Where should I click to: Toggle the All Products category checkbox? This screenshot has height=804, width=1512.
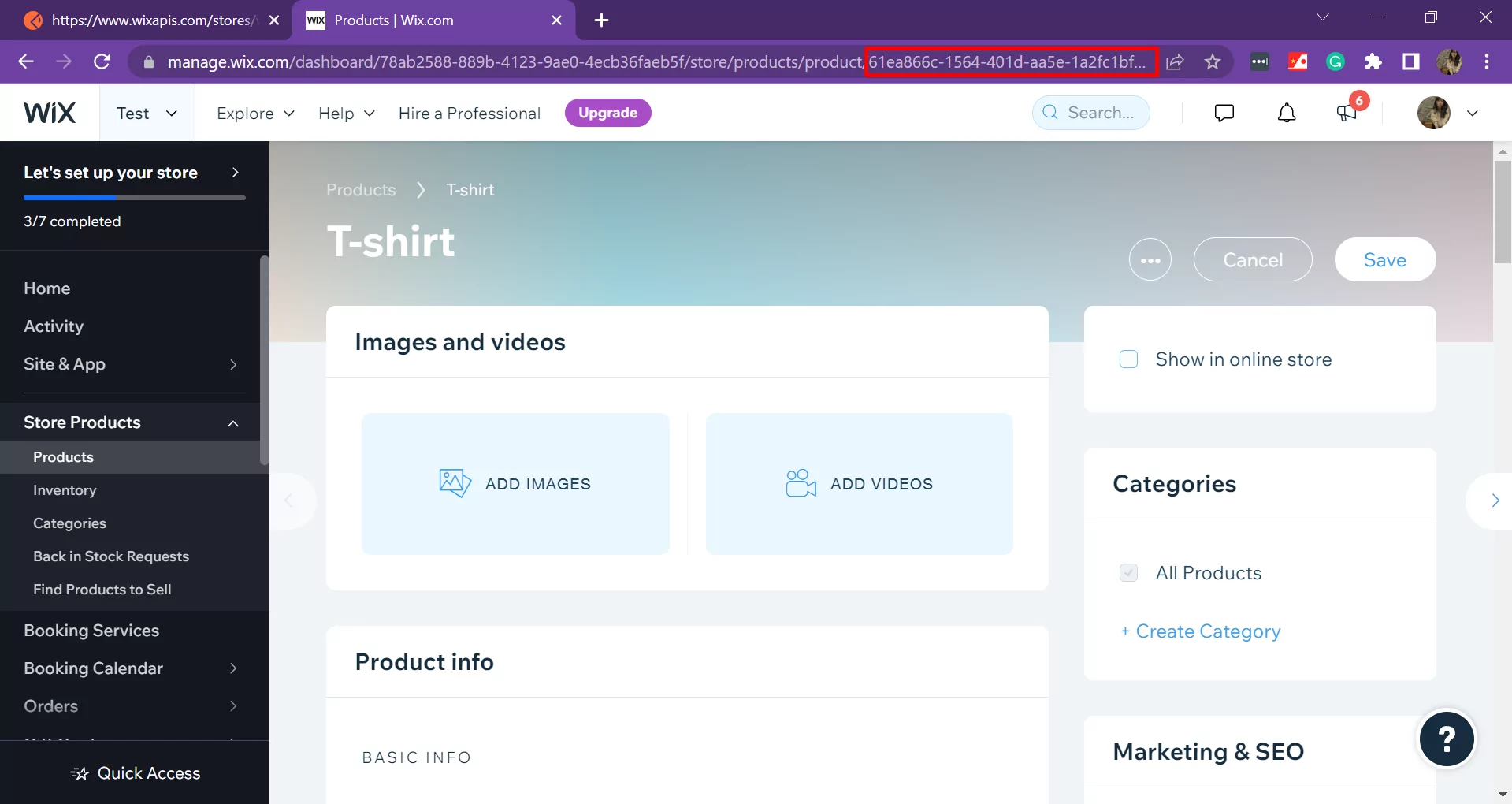1130,573
